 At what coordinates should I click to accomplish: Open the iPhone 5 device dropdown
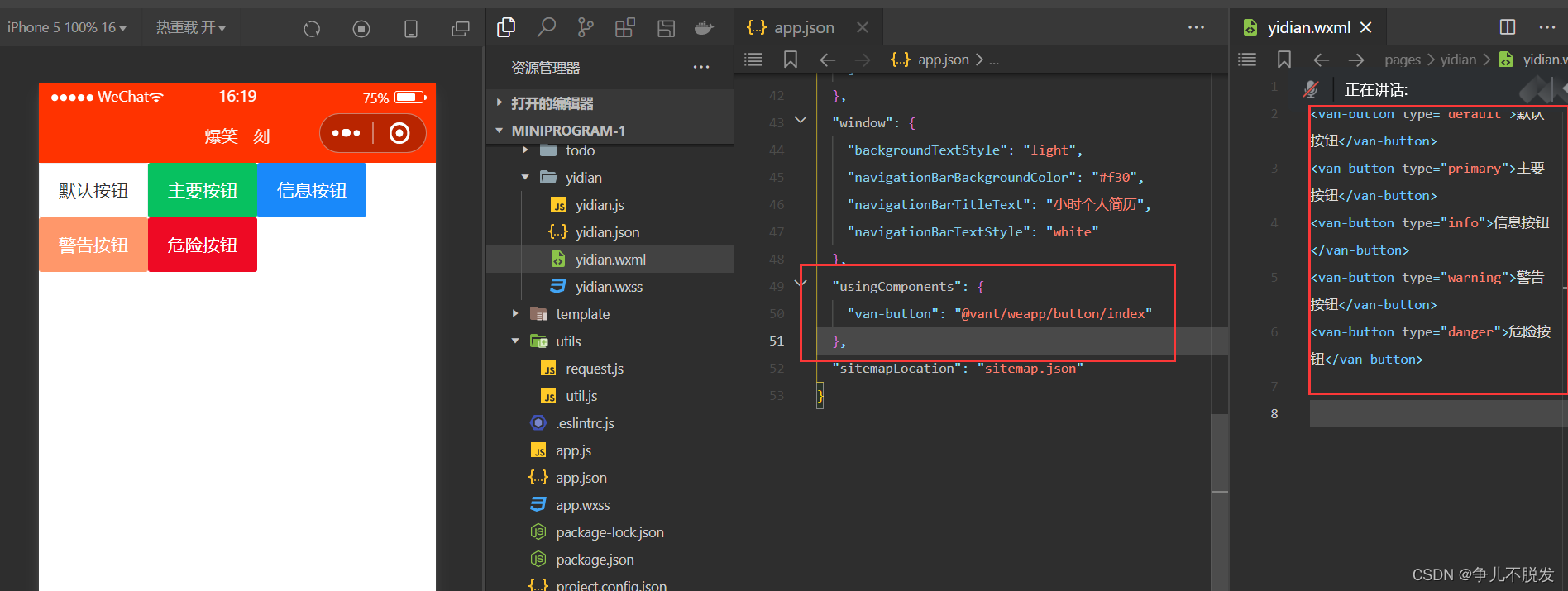67,28
